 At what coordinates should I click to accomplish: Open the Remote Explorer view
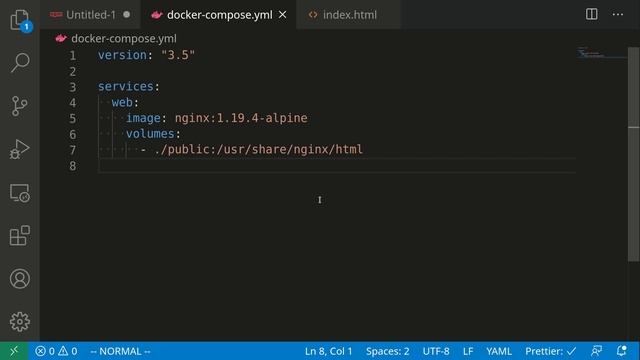(20, 193)
